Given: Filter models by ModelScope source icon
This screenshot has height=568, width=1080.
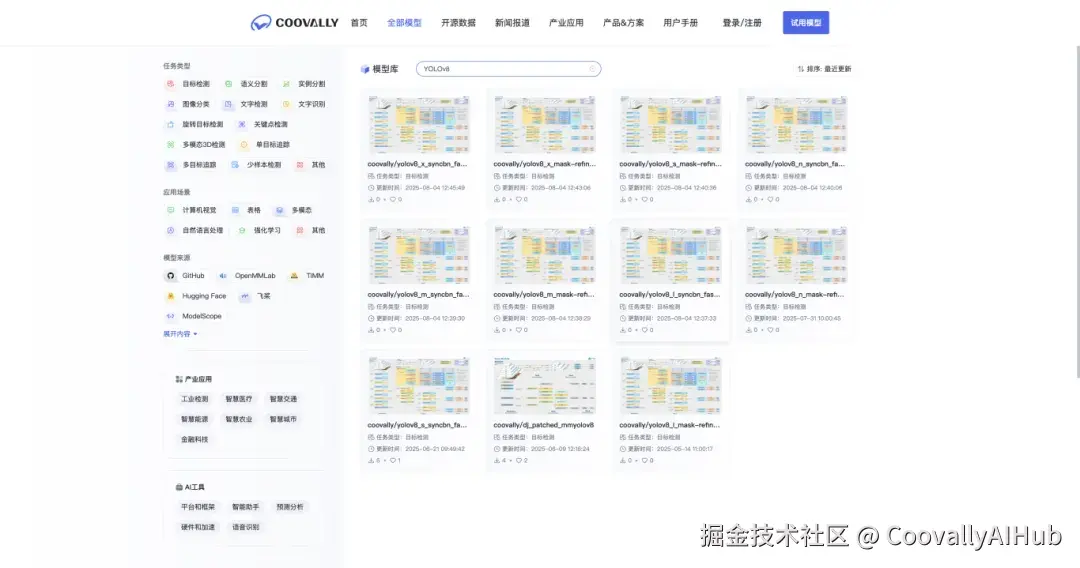Looking at the screenshot, I should click(170, 316).
